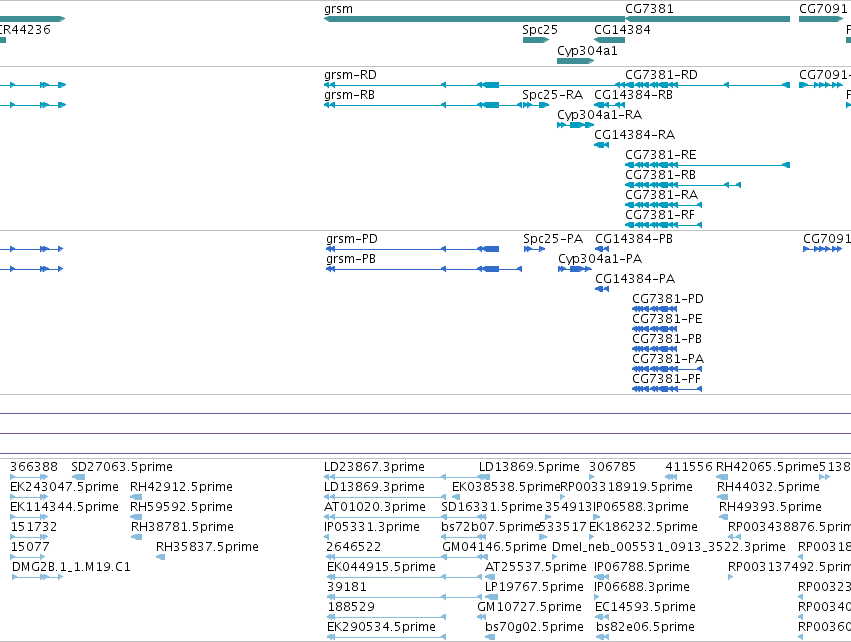Viewport: 851px width, 642px height.
Task: Click the SD27063.5prime EST label
Action: click(x=122, y=467)
